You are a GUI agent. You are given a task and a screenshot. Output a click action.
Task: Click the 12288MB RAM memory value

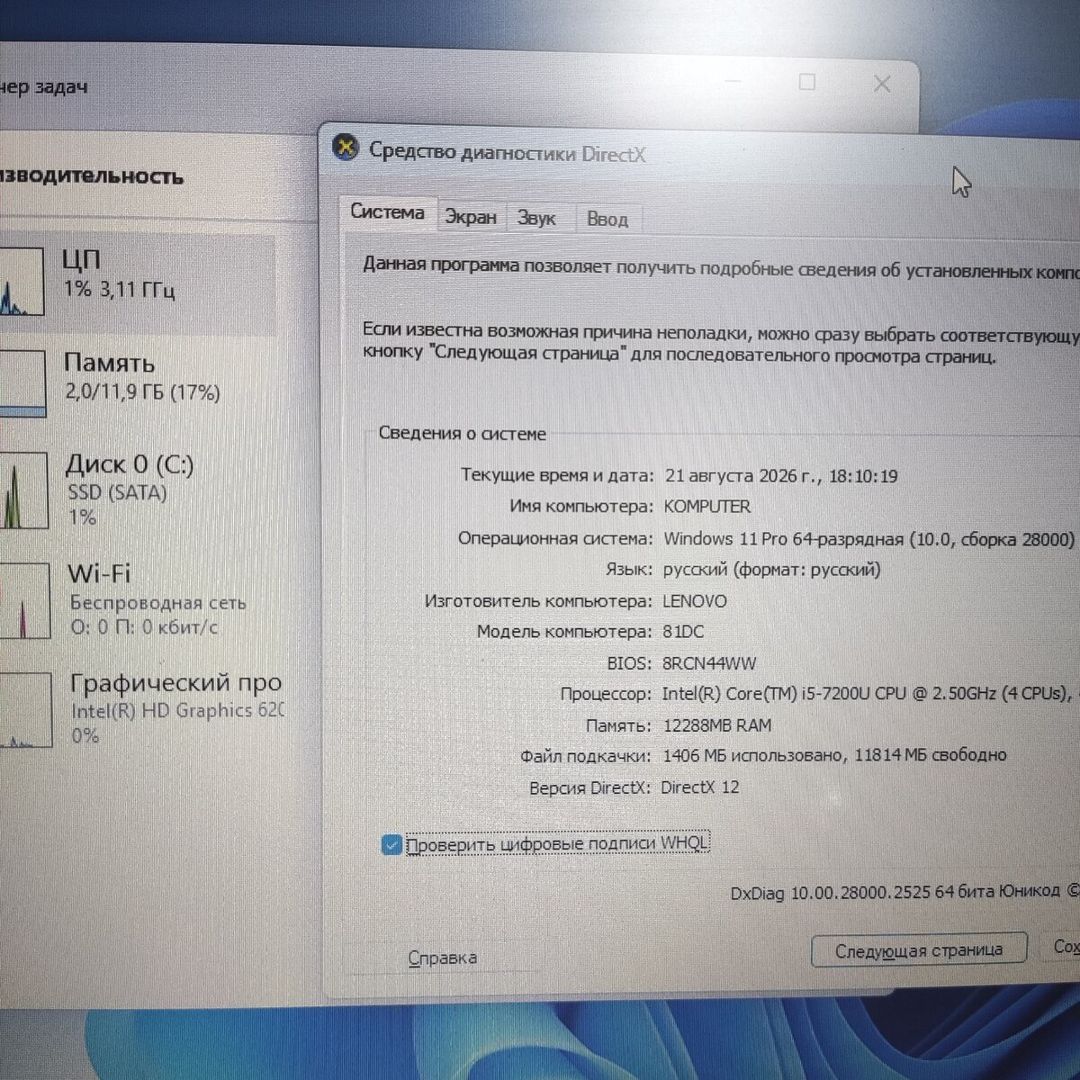[716, 725]
